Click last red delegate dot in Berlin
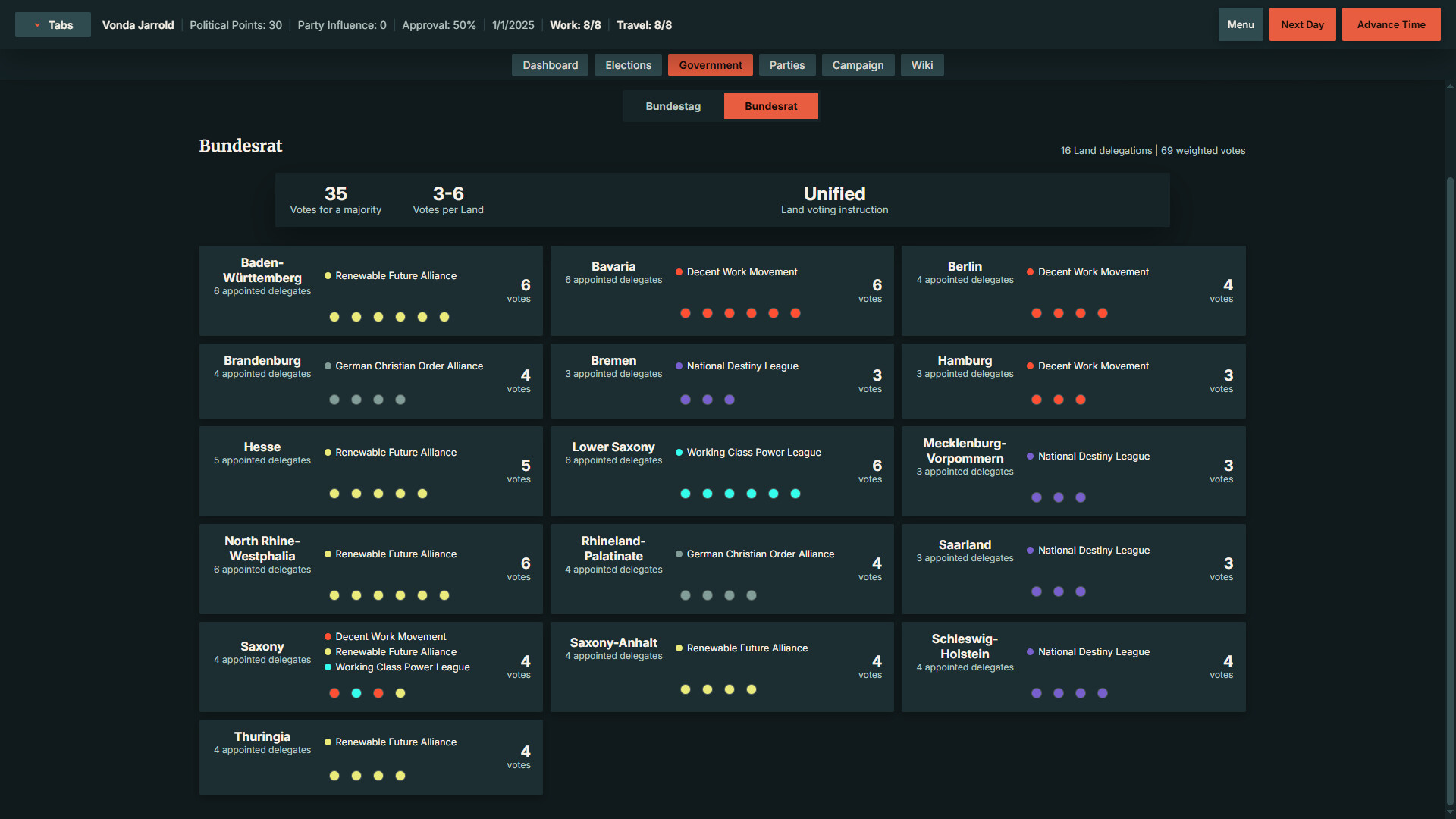This screenshot has height=819, width=1456. click(1103, 313)
